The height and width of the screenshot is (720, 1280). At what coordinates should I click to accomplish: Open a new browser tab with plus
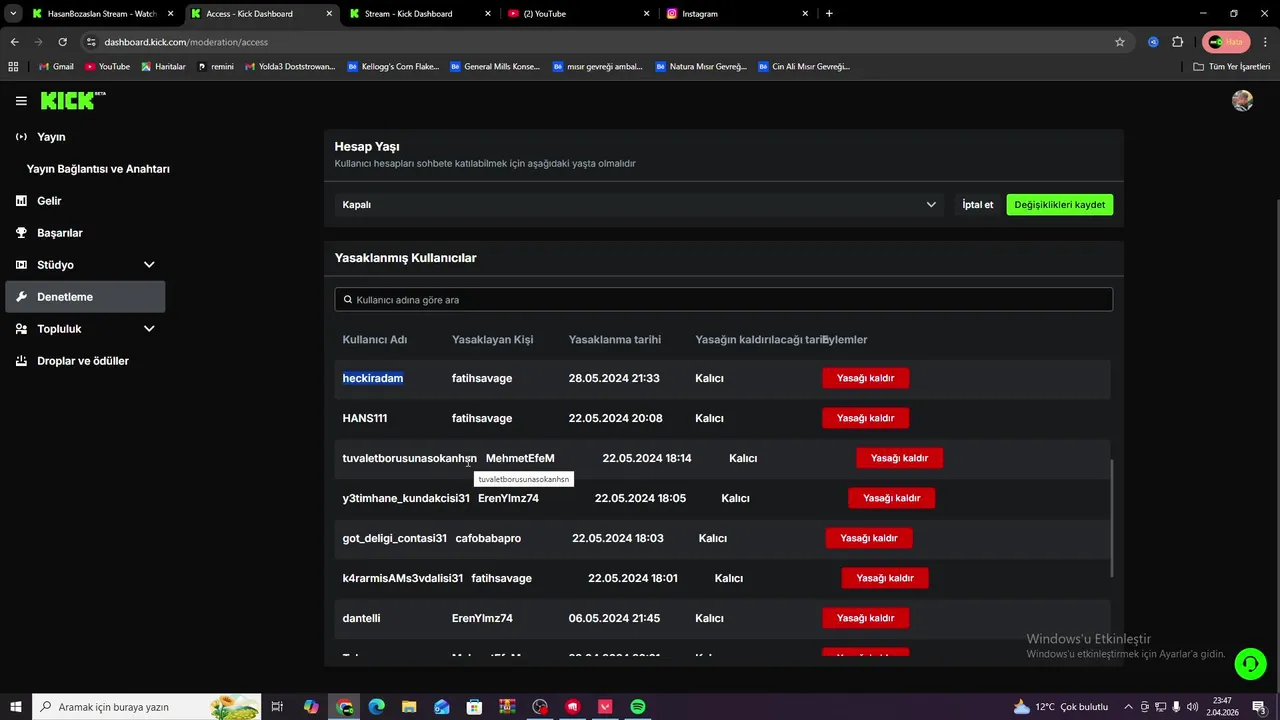coord(829,14)
